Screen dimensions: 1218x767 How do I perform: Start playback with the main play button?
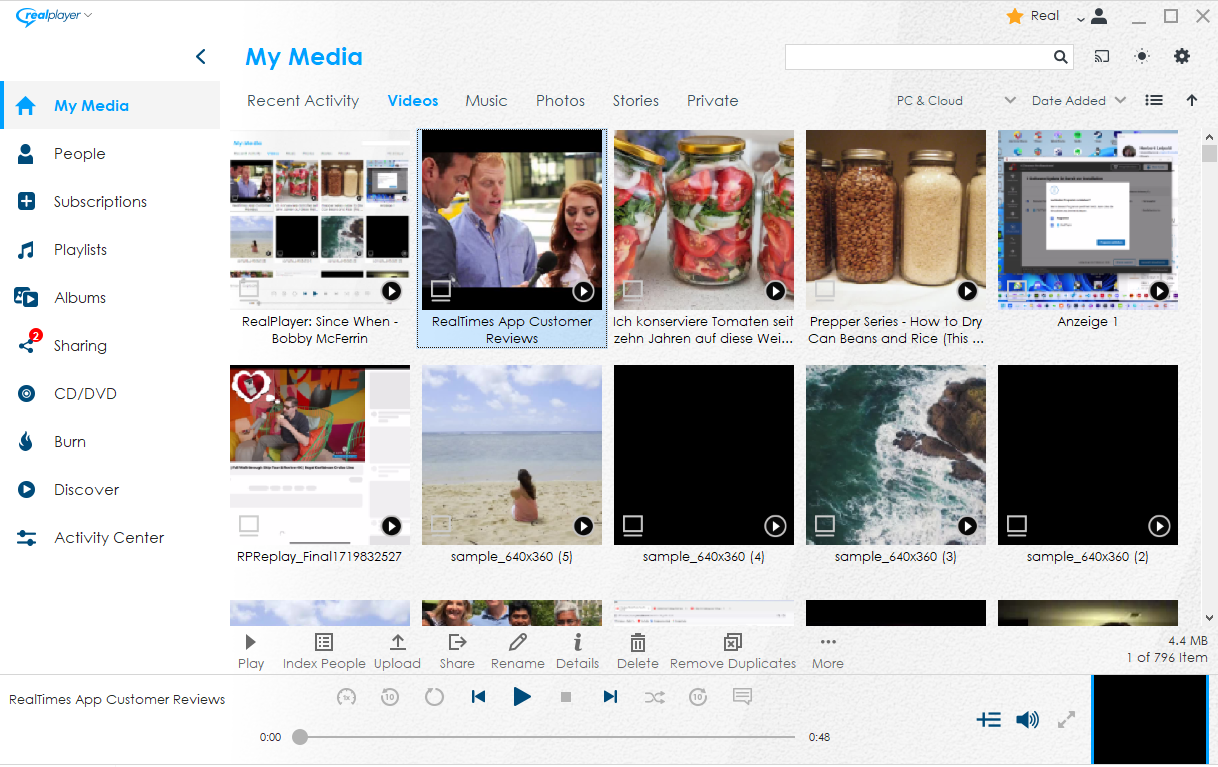[x=522, y=697]
